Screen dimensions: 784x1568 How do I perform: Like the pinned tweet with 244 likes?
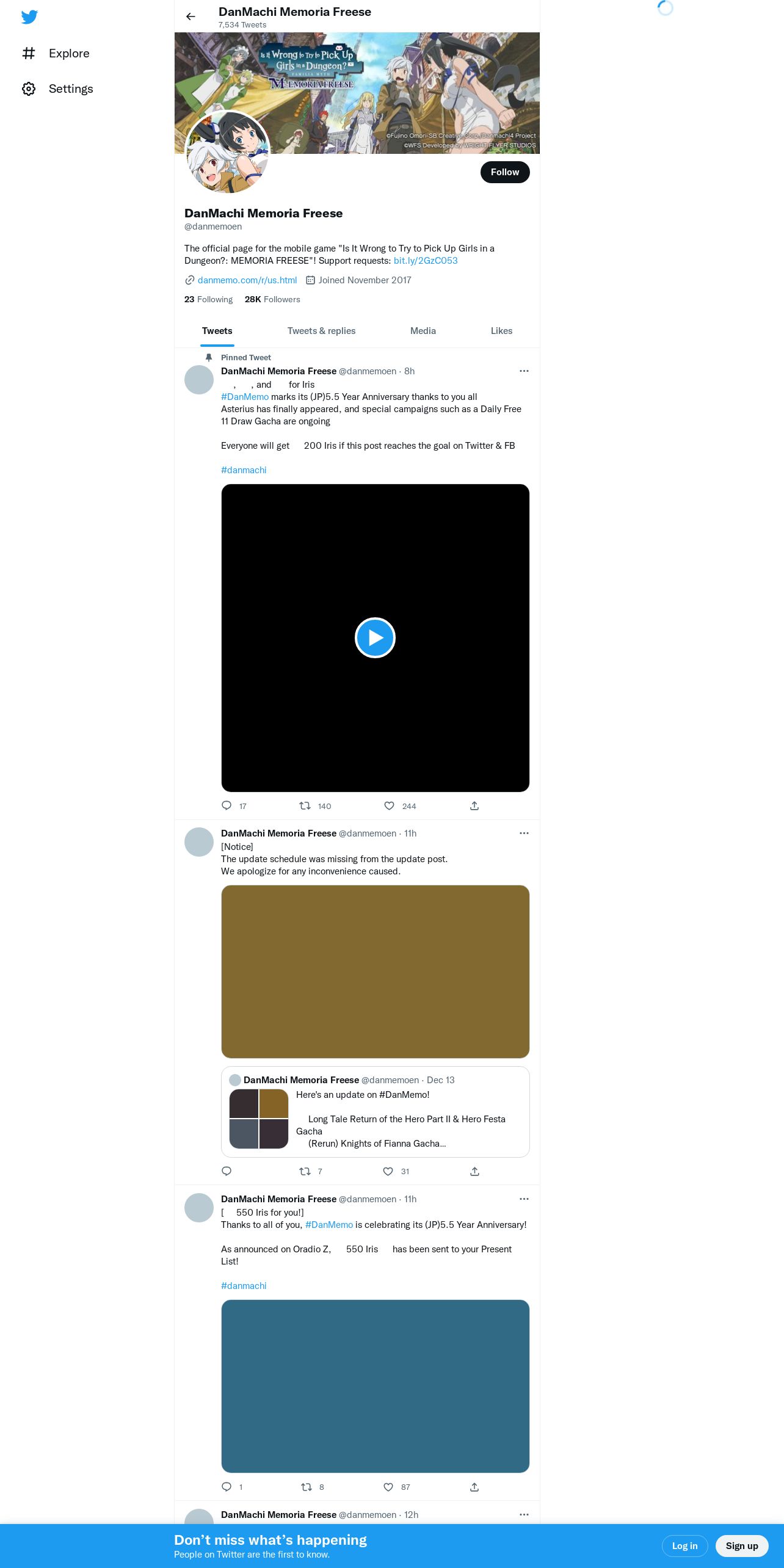[389, 805]
